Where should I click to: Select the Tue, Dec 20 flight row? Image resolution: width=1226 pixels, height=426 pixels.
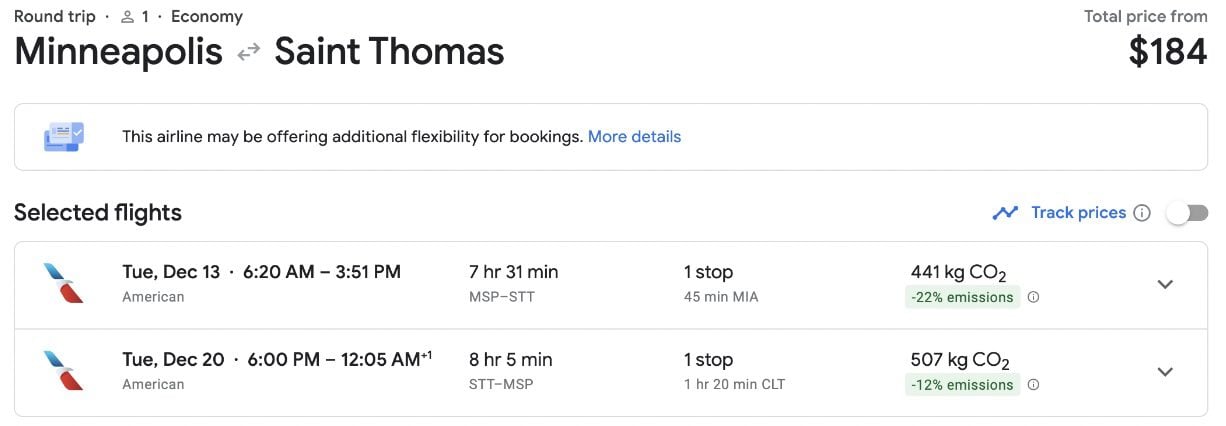[611, 372]
